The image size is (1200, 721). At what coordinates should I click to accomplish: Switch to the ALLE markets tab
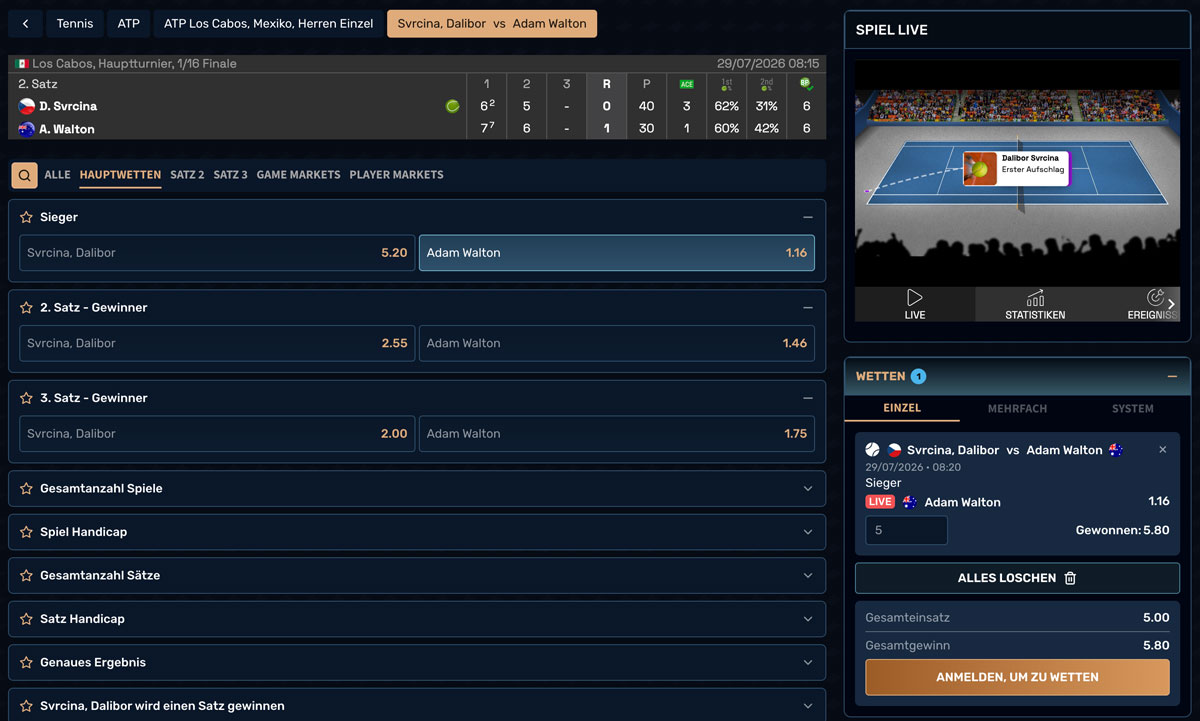[58, 175]
